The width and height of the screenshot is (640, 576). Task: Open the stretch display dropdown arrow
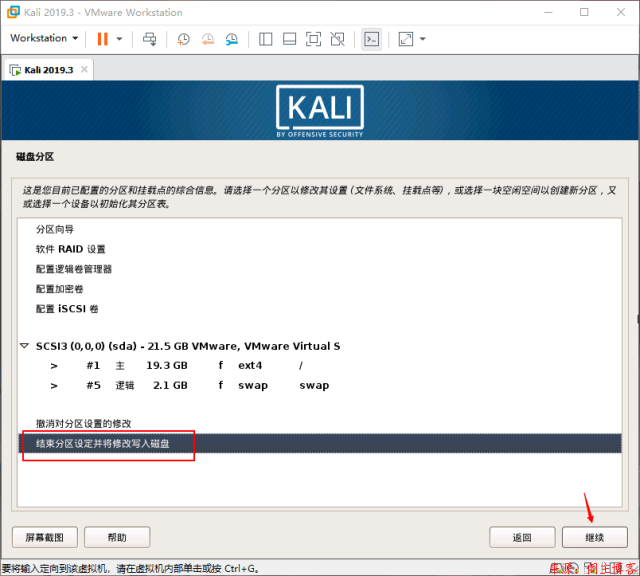(423, 39)
